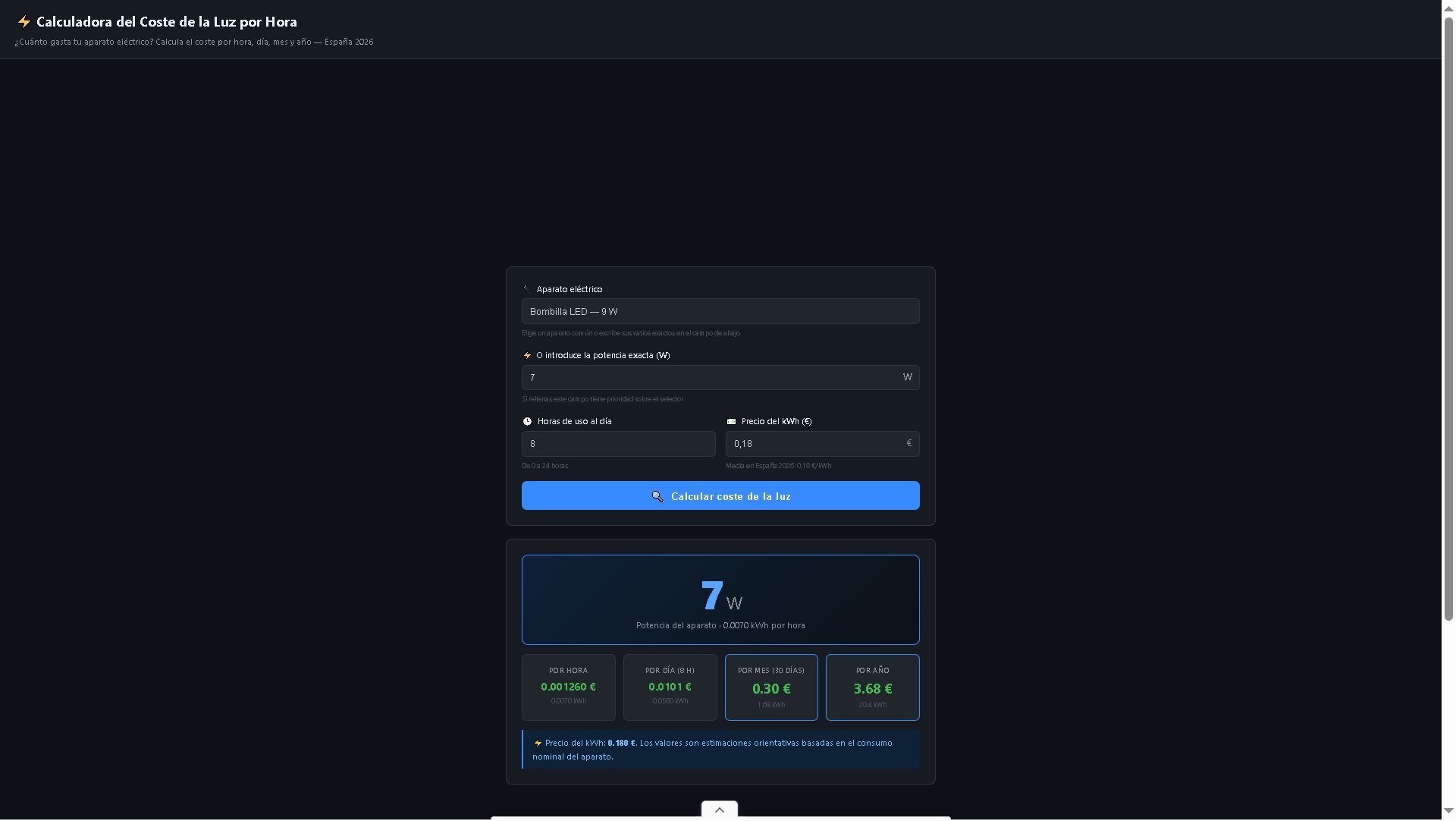Screen dimensions: 1456x821
Task: Select the POR AÑO result card
Action: 872,687
